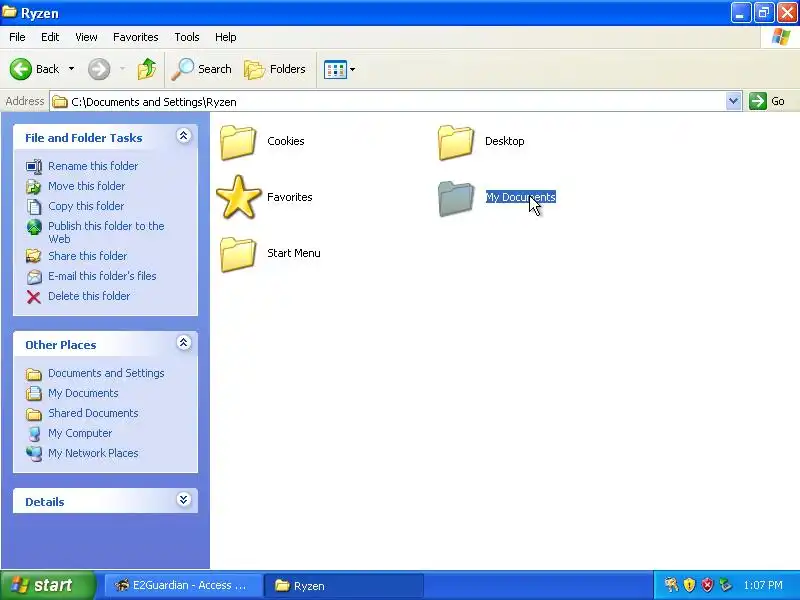Click the Go button
The height and width of the screenshot is (600, 800).
[767, 101]
